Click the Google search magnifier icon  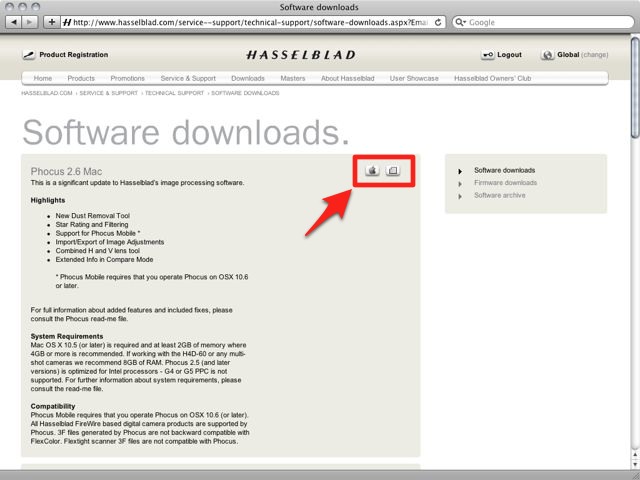(460, 22)
